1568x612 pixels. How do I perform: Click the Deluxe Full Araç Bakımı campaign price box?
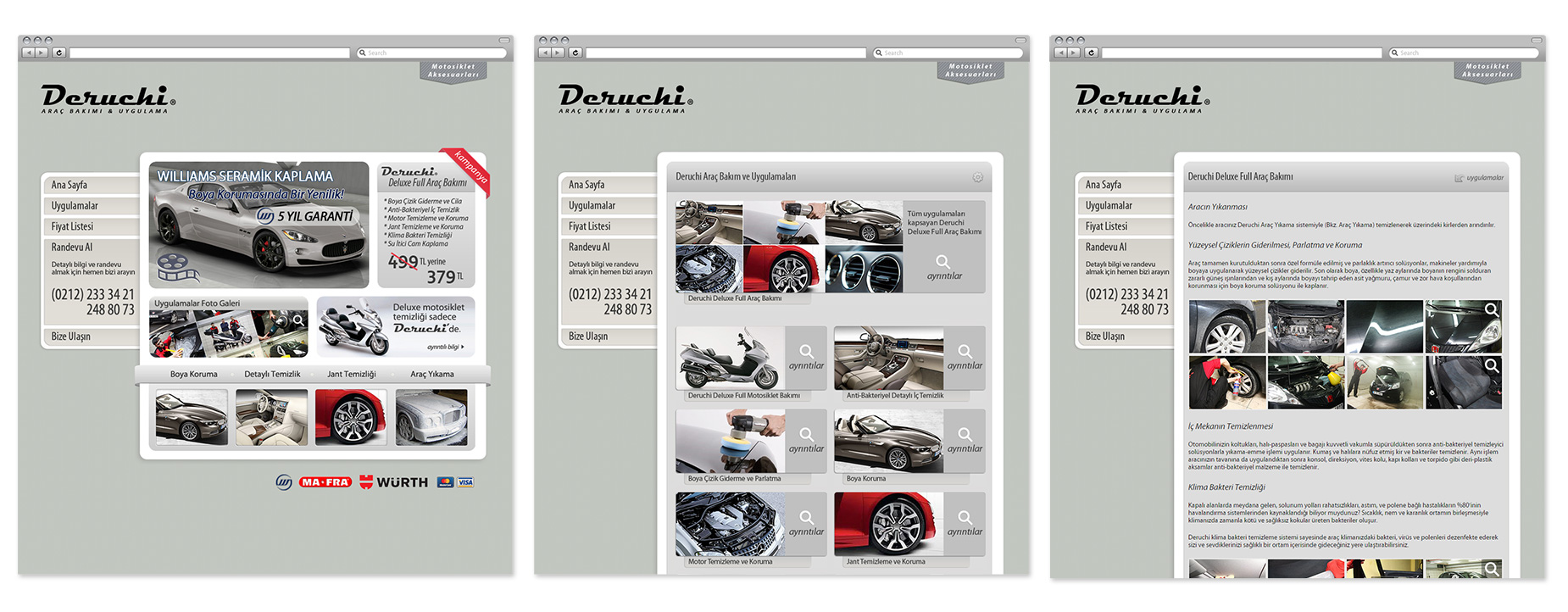(x=426, y=225)
